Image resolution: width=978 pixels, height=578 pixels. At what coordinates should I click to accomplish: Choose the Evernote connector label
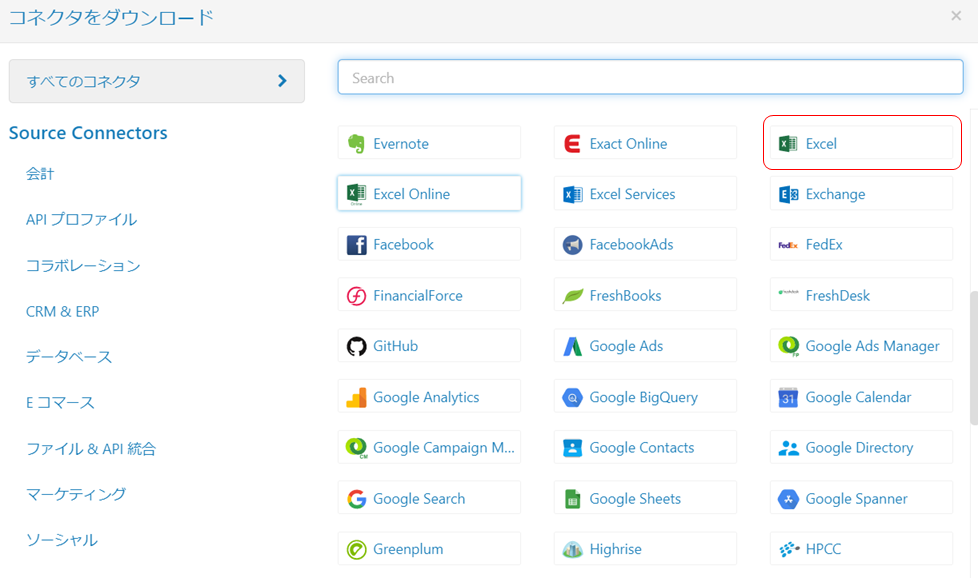[401, 144]
